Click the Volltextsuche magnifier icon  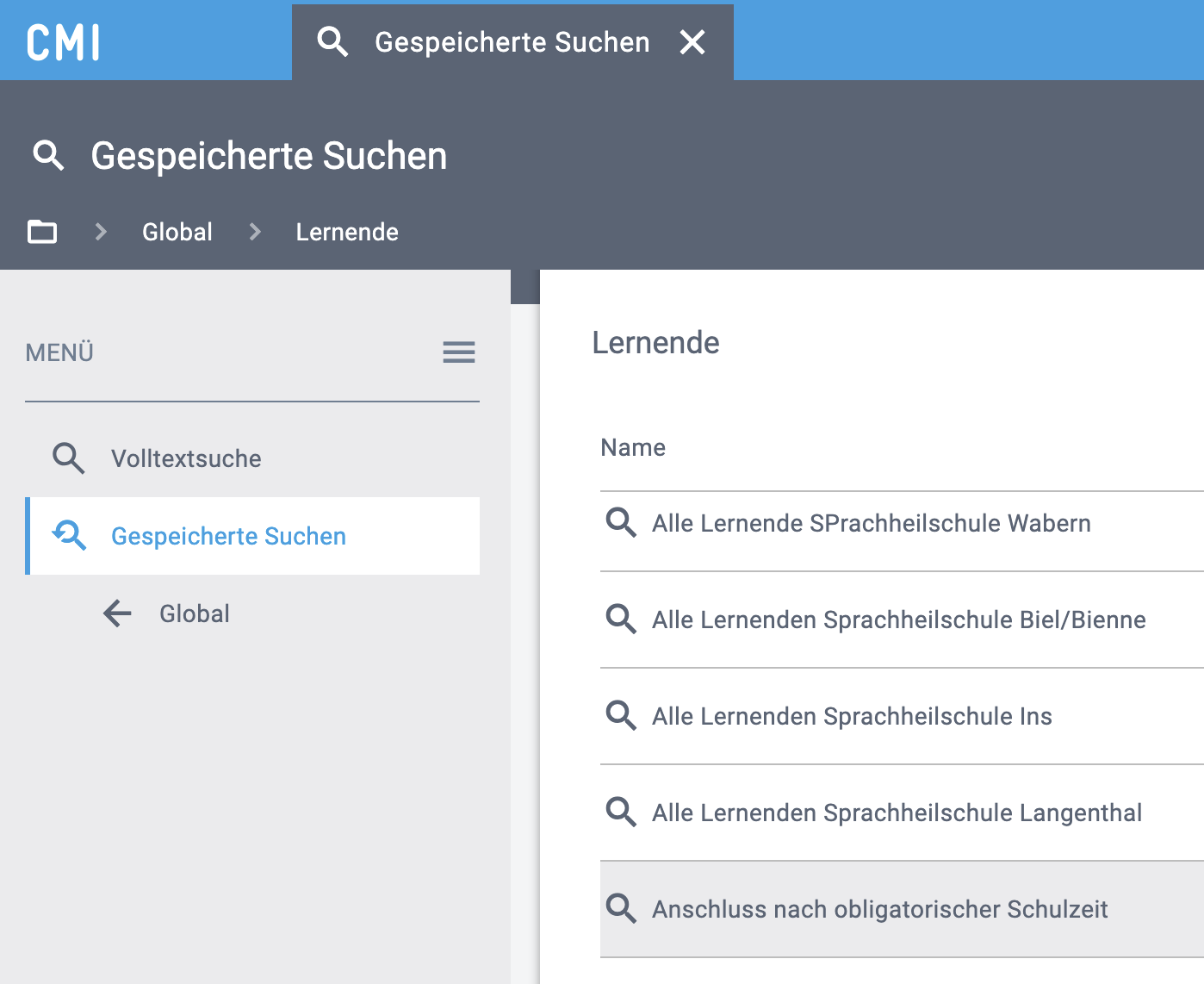[x=69, y=458]
